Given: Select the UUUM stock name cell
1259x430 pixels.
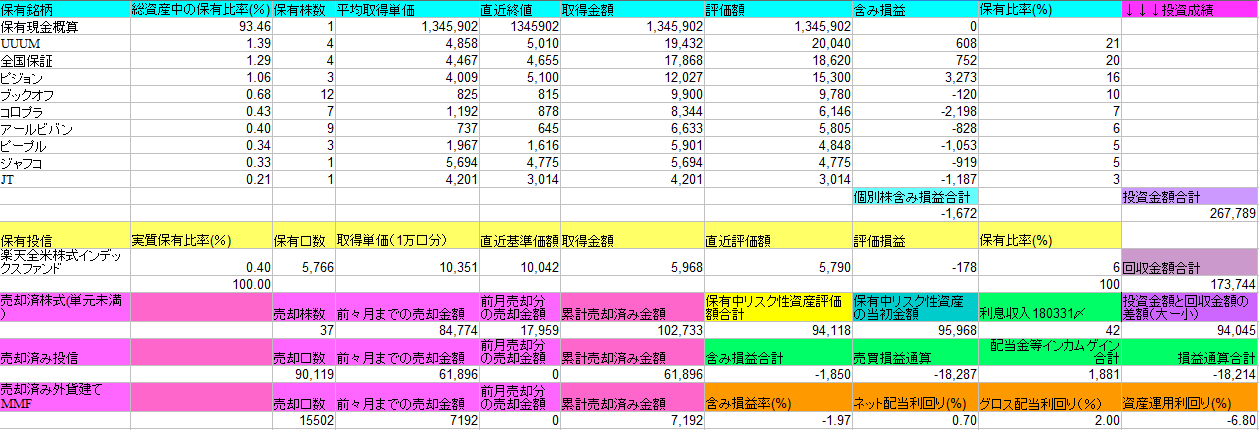Looking at the screenshot, I should [65, 44].
